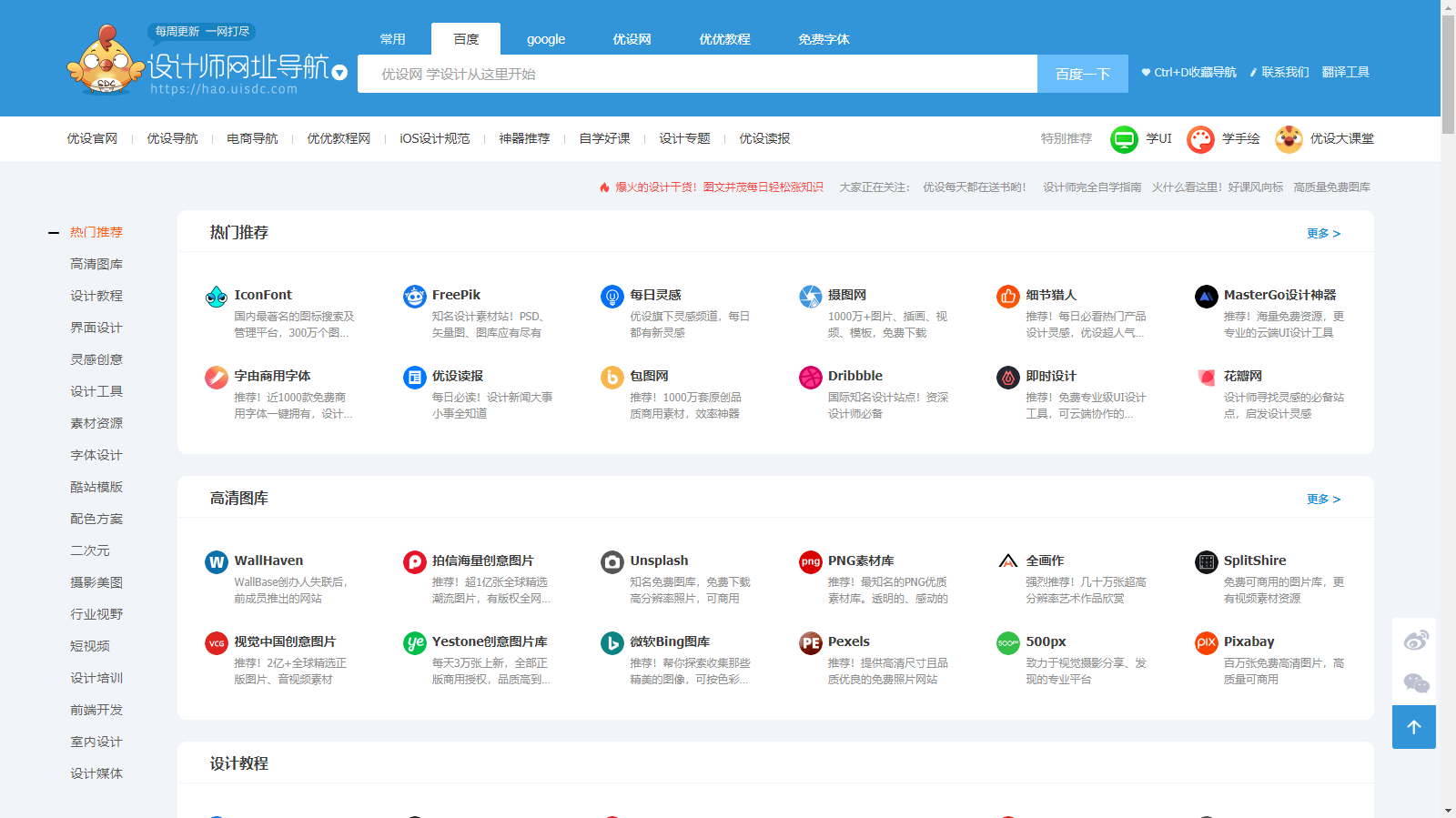
Task: Click the 学手绘 palette icon
Action: coord(1201,139)
